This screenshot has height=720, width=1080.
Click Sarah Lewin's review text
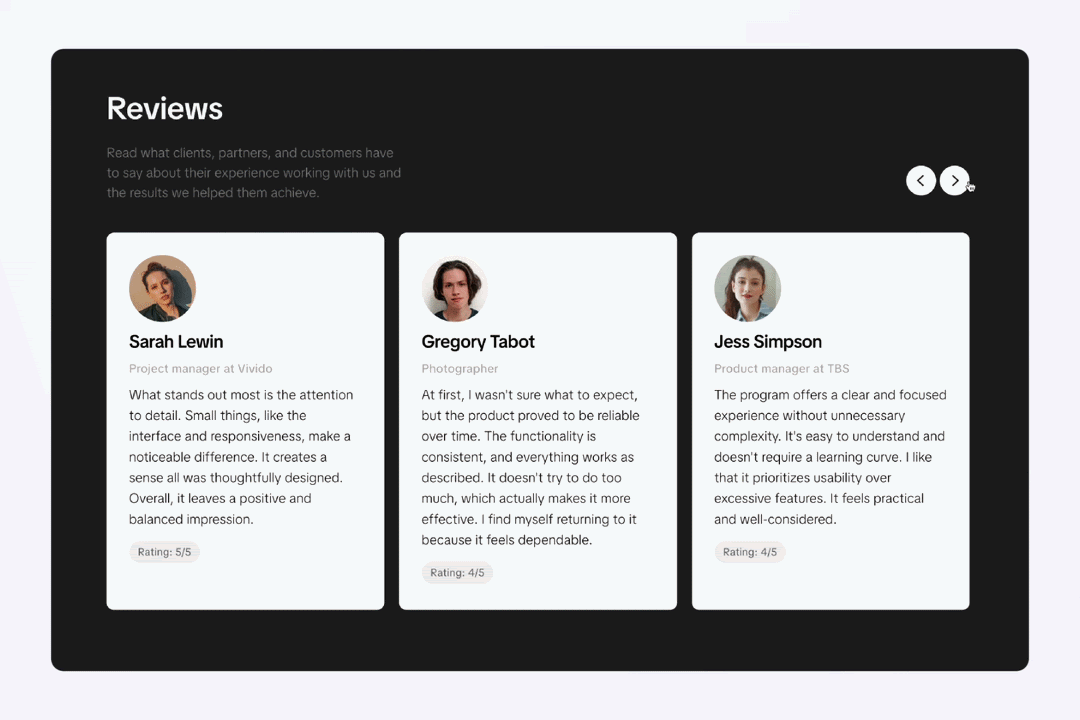click(241, 457)
